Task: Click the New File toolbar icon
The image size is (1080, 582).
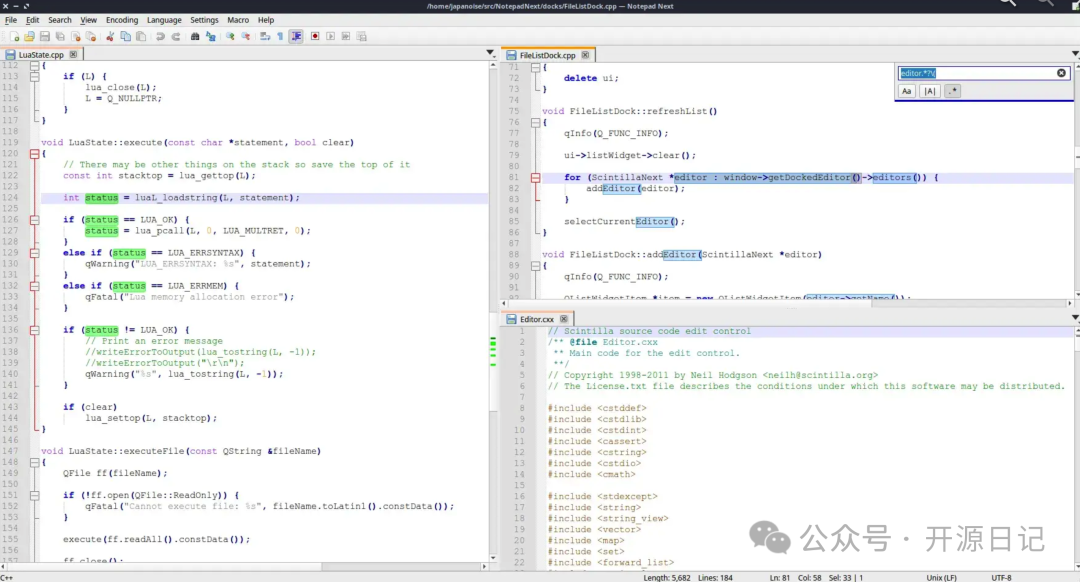Action: (x=14, y=36)
